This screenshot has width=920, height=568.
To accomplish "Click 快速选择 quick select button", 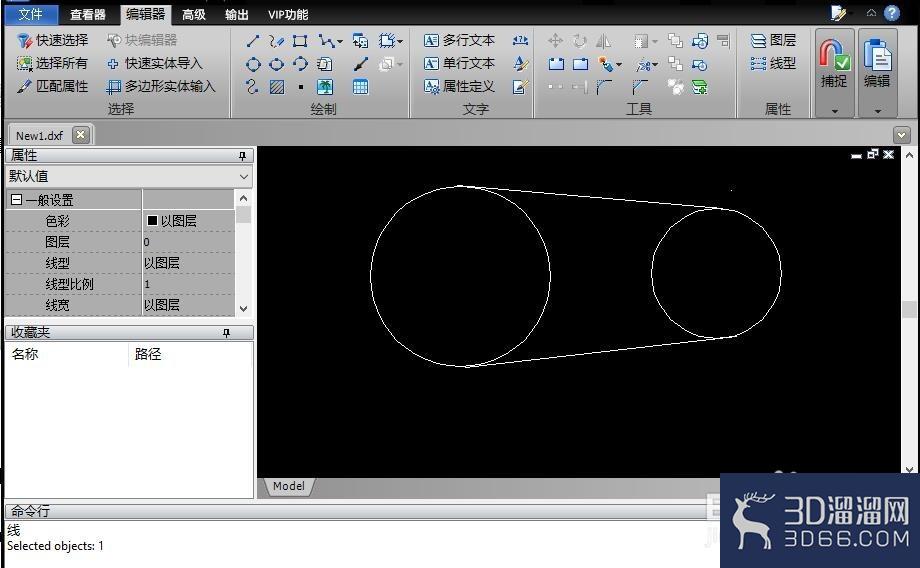I will tap(52, 40).
